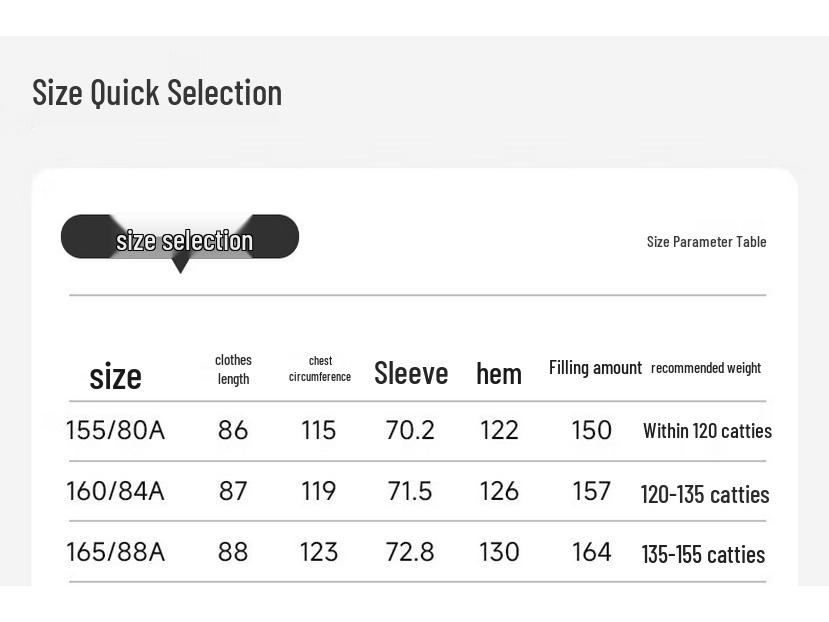Click the triangle pointer under size selection

(180, 265)
